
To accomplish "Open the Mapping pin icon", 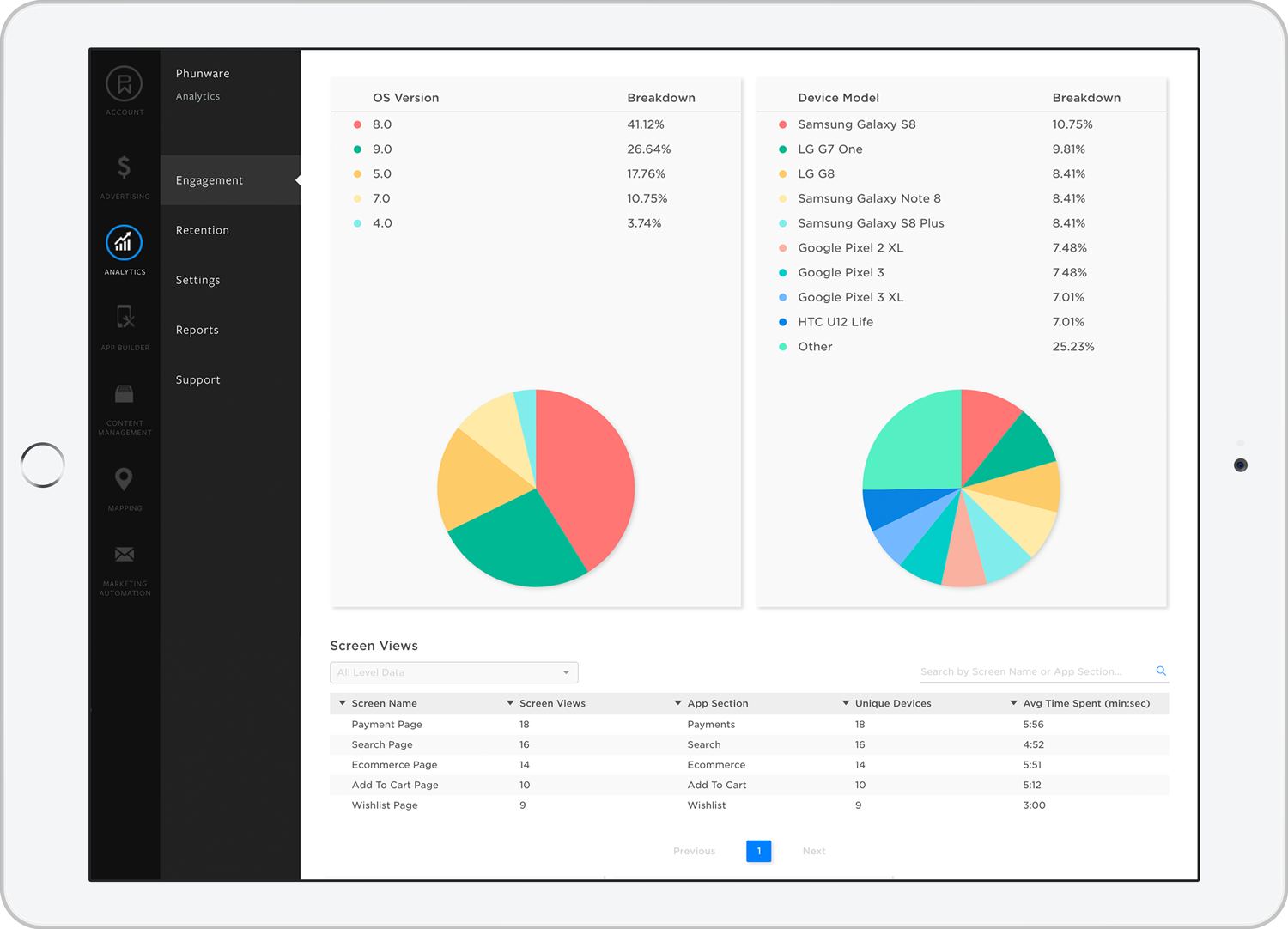I will pos(124,479).
